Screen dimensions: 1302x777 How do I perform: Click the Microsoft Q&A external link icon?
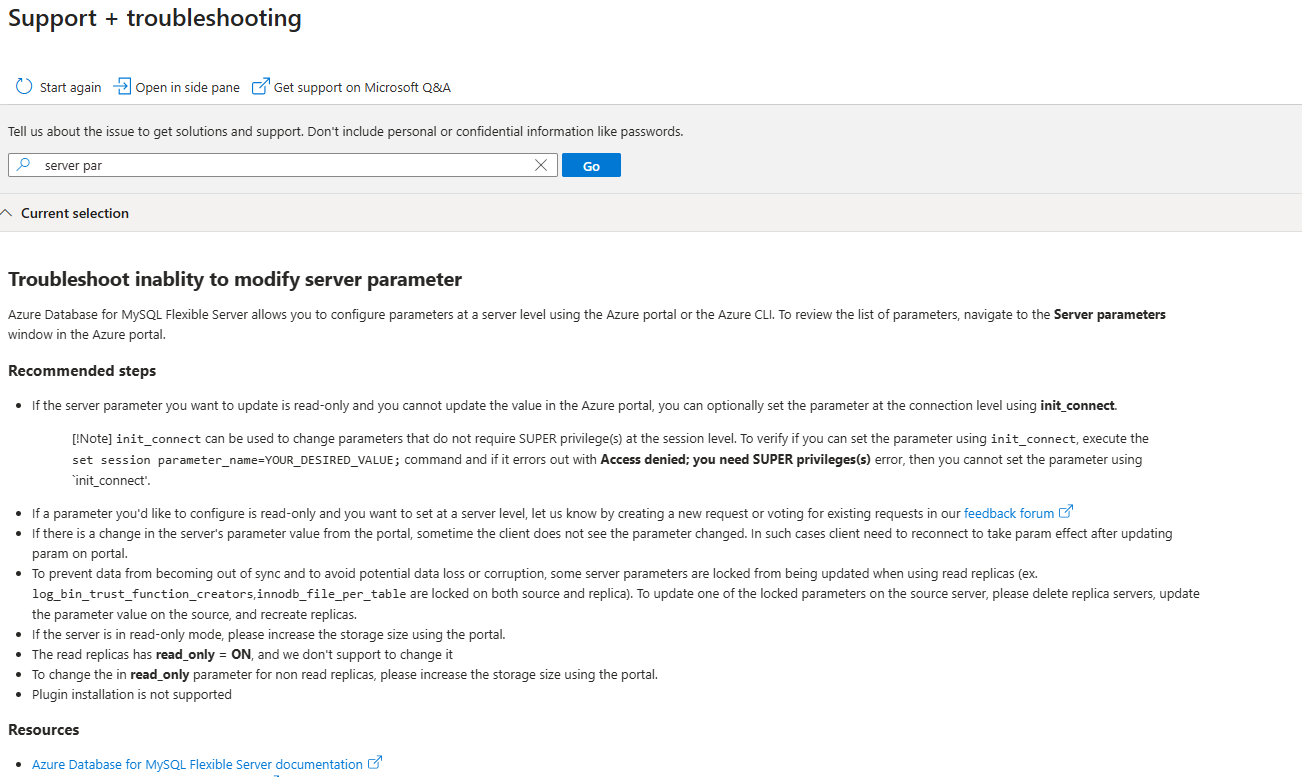click(260, 87)
